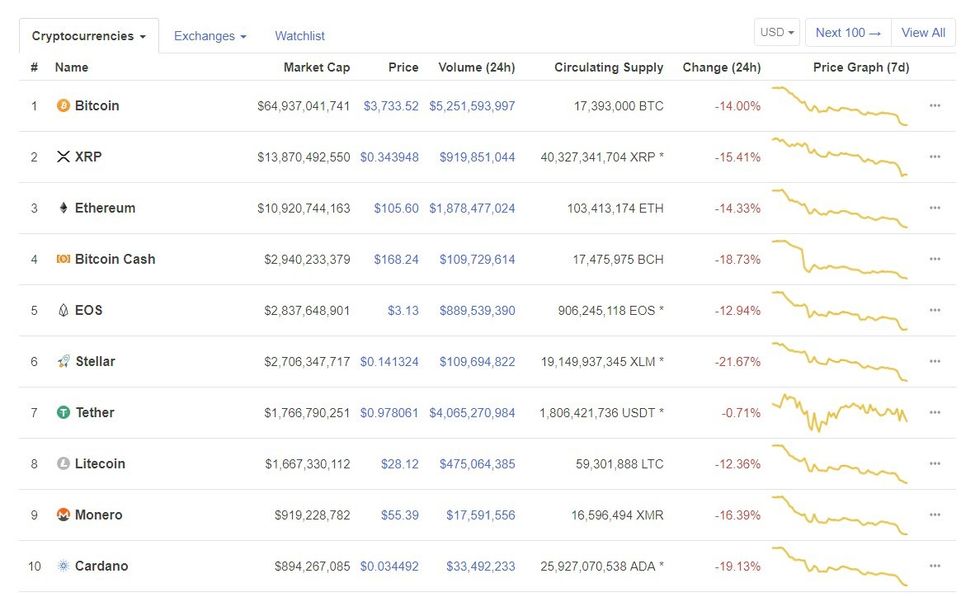
Task: Click the XRP logo icon
Action: 63,157
